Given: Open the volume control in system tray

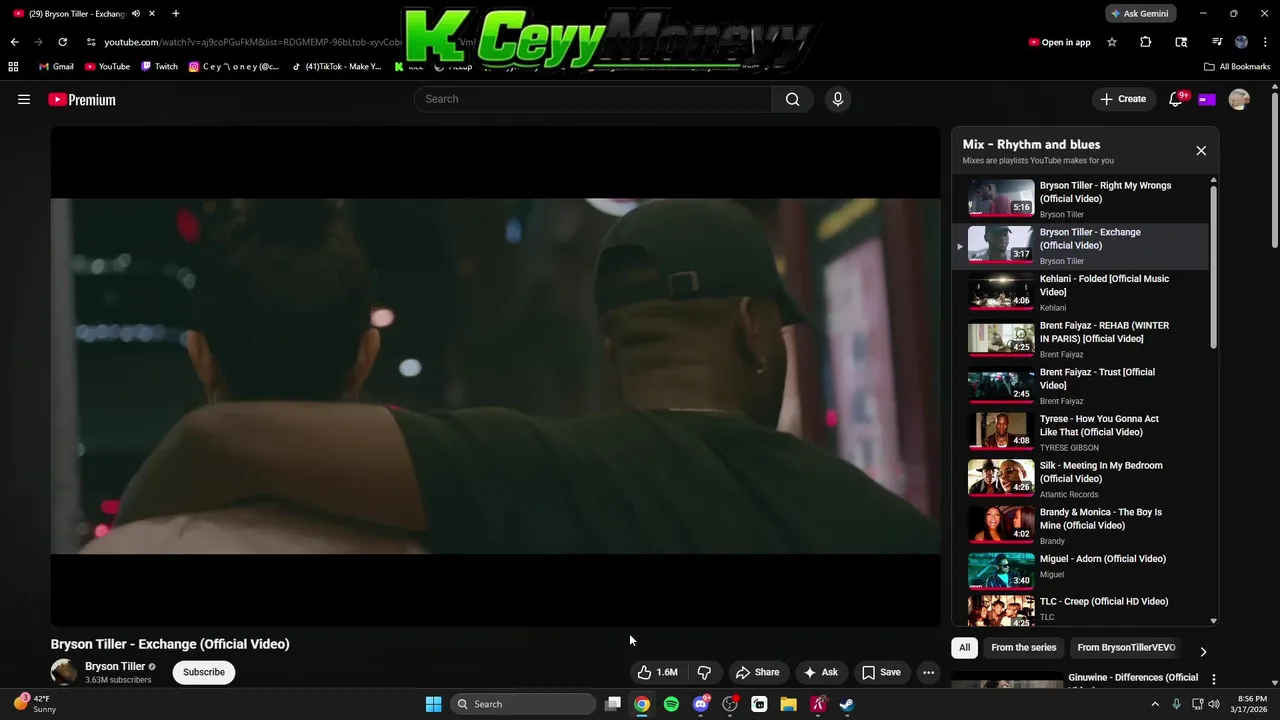Looking at the screenshot, I should point(1214,704).
